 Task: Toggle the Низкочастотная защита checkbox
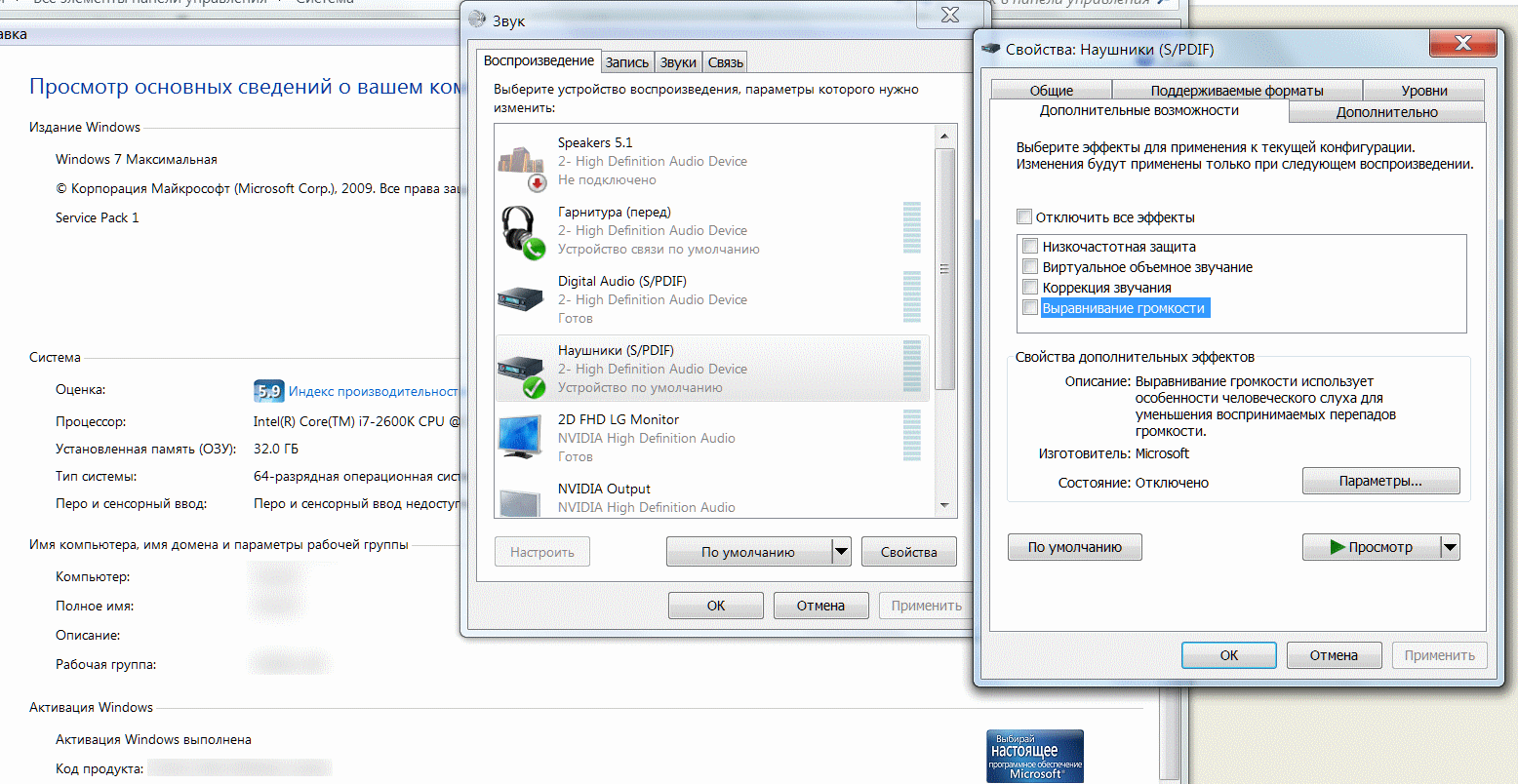pos(1029,247)
